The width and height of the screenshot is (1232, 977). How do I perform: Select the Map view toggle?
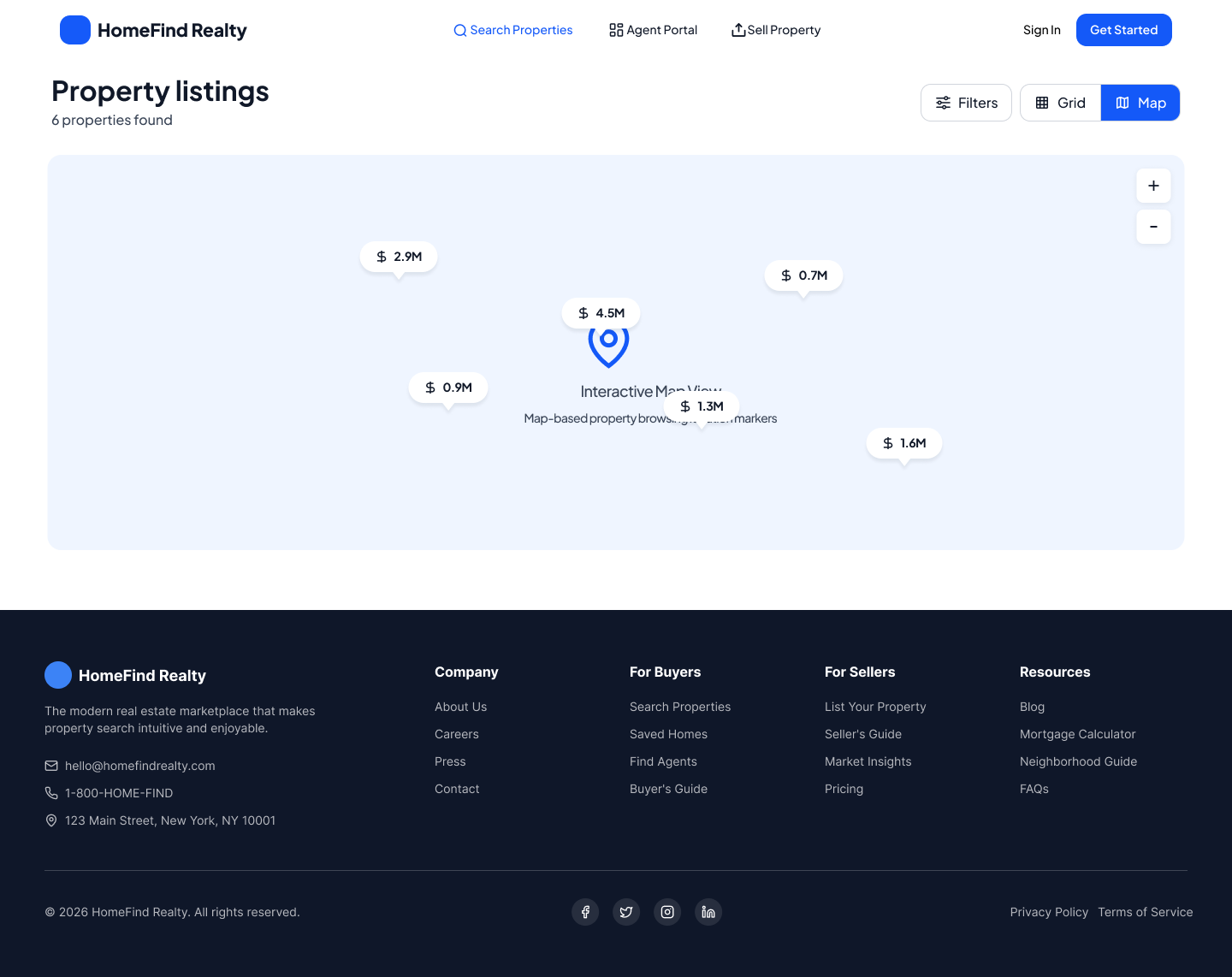pyautogui.click(x=1140, y=103)
